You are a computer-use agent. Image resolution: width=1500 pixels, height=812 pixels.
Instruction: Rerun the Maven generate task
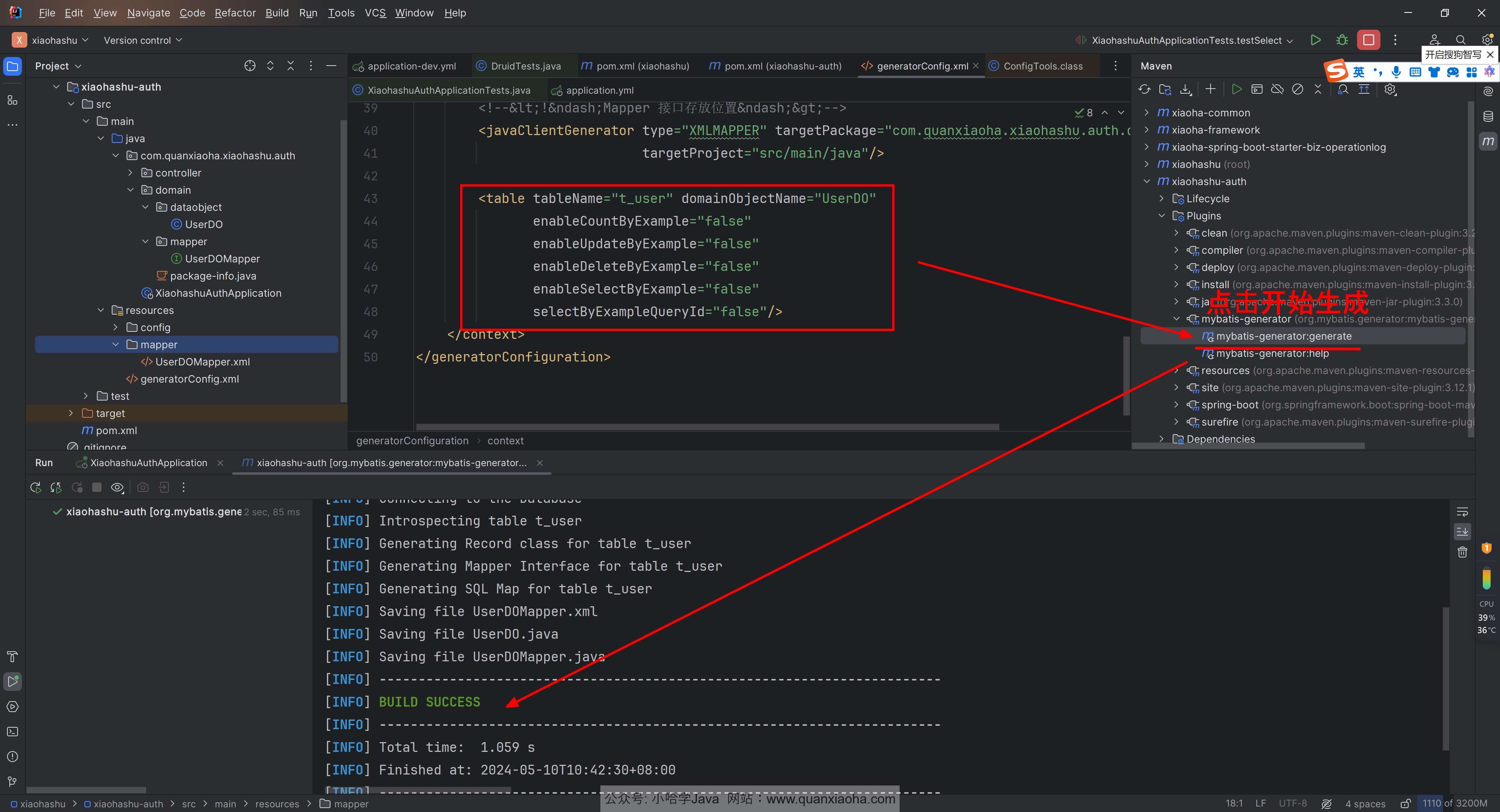tap(36, 487)
